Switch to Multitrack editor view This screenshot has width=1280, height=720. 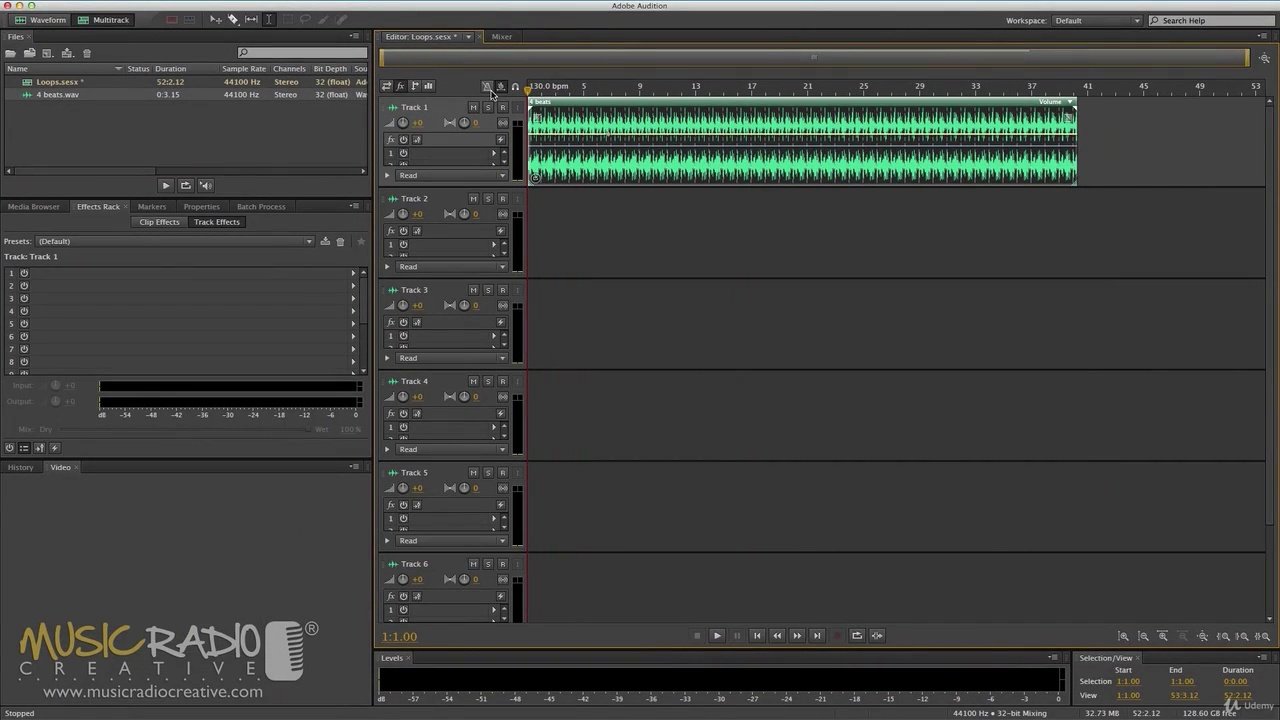(103, 20)
